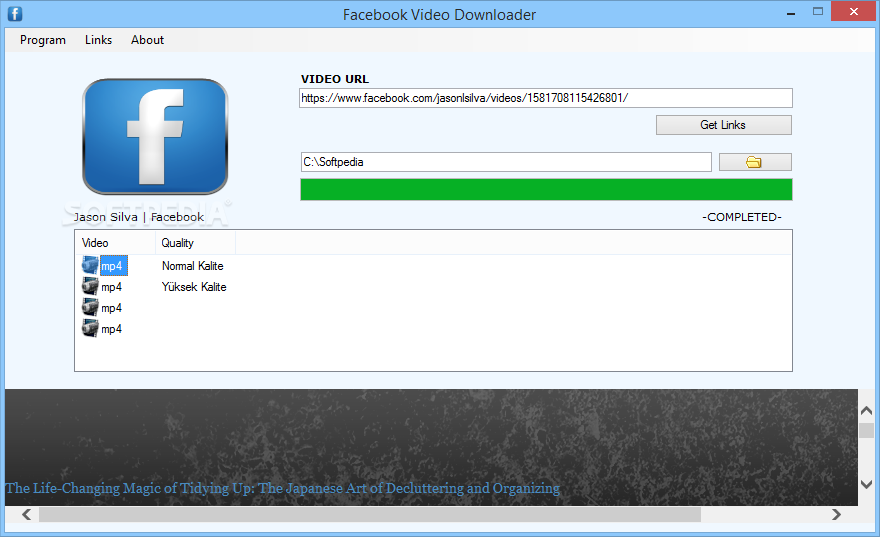Click the small Facebook icon in title bar
The image size is (880, 537).
point(15,13)
